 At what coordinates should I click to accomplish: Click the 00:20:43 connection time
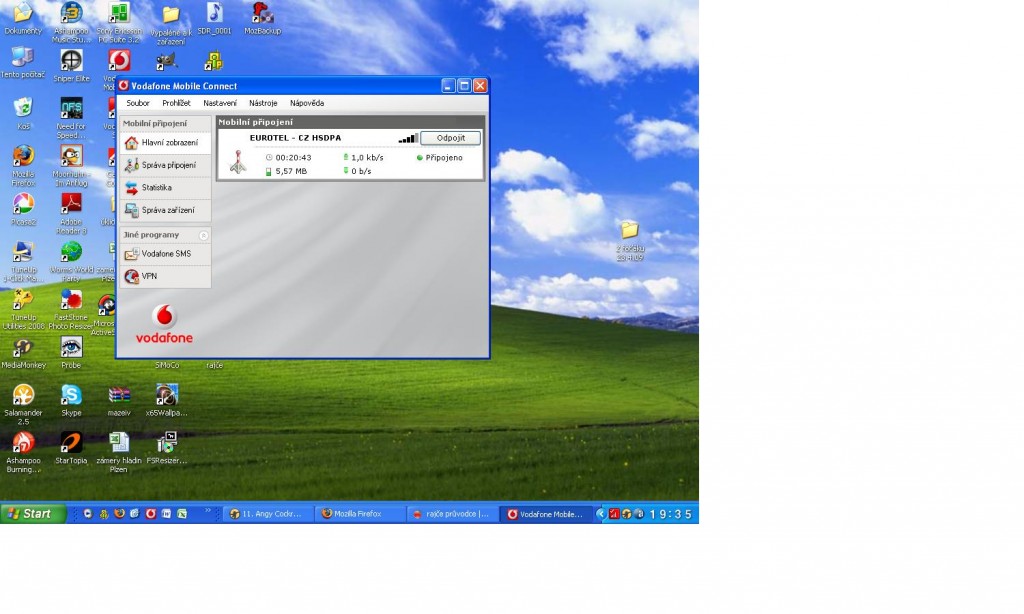click(x=293, y=157)
